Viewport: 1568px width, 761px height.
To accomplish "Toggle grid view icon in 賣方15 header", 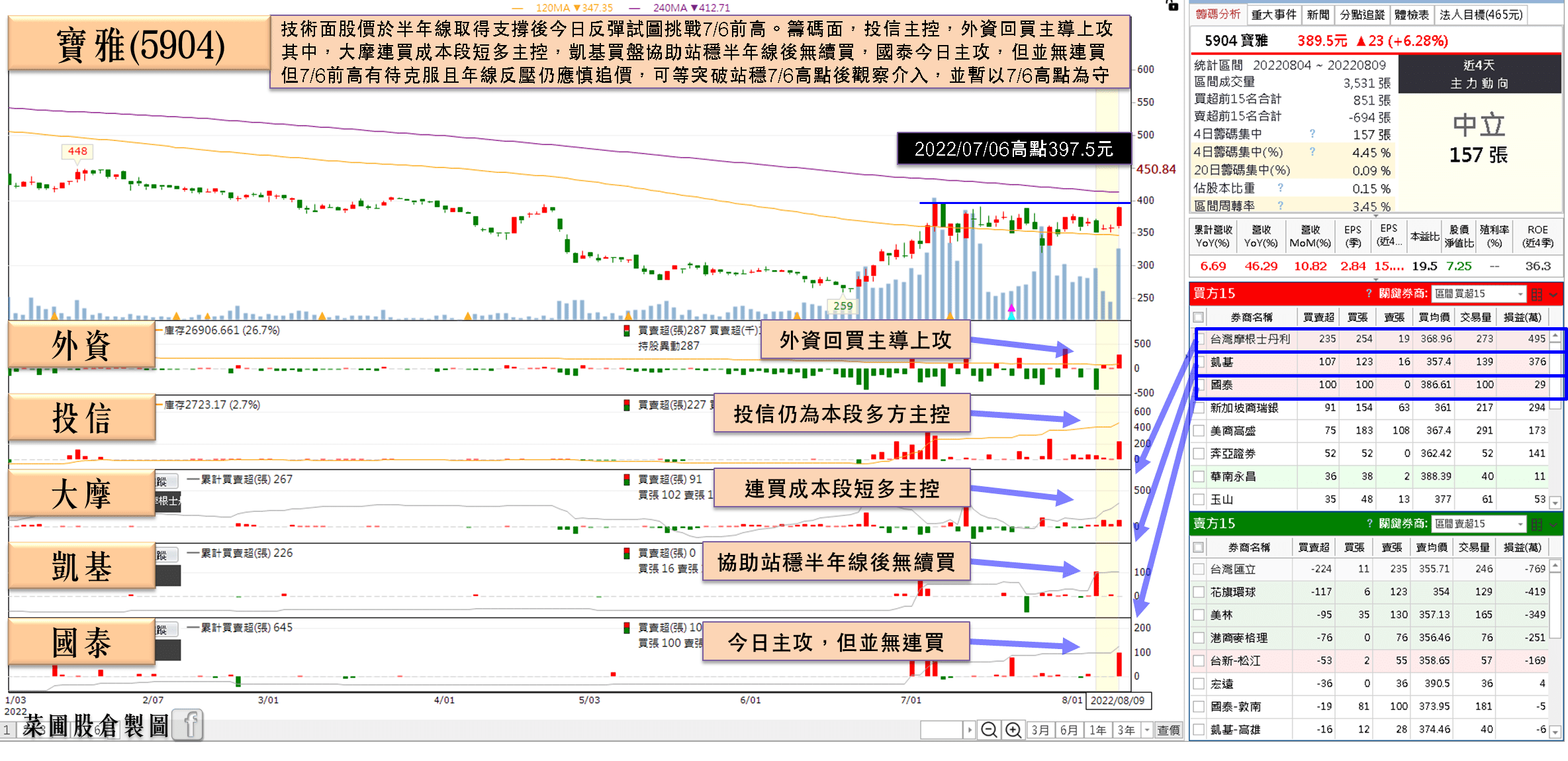I will pyautogui.click(x=1537, y=525).
